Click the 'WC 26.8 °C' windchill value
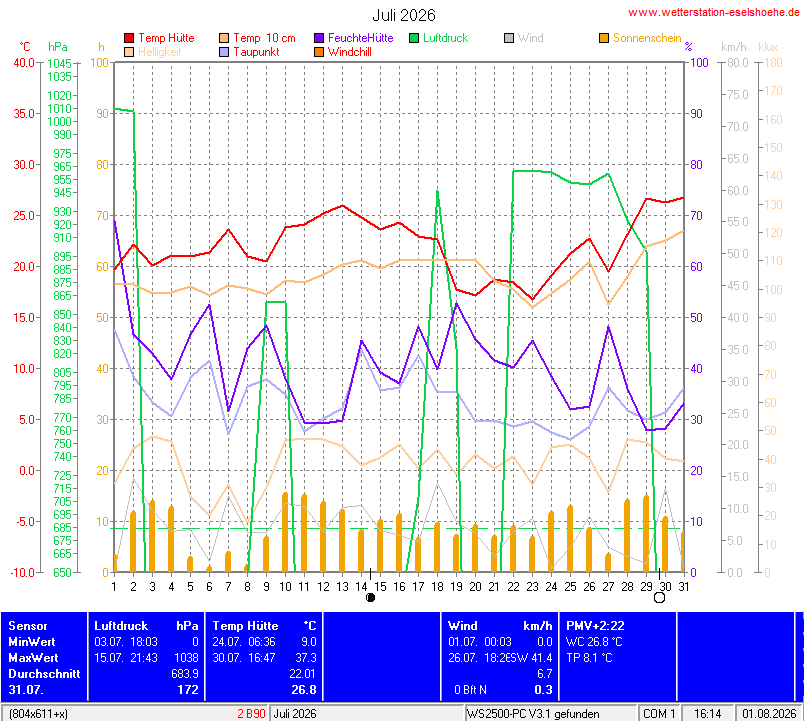Image resolution: width=804 pixels, height=721 pixels. pos(594,642)
